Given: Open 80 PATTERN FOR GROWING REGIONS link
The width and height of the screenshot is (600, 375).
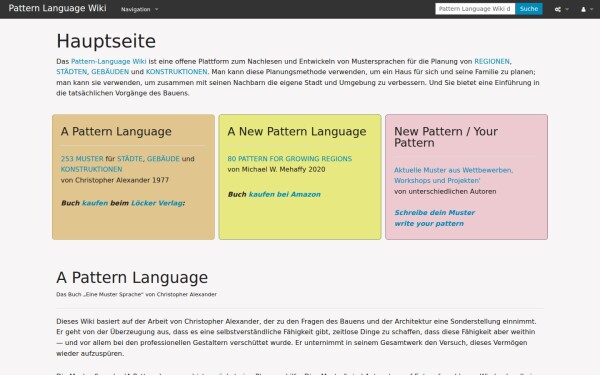Looking at the screenshot, I should pyautogui.click(x=290, y=159).
